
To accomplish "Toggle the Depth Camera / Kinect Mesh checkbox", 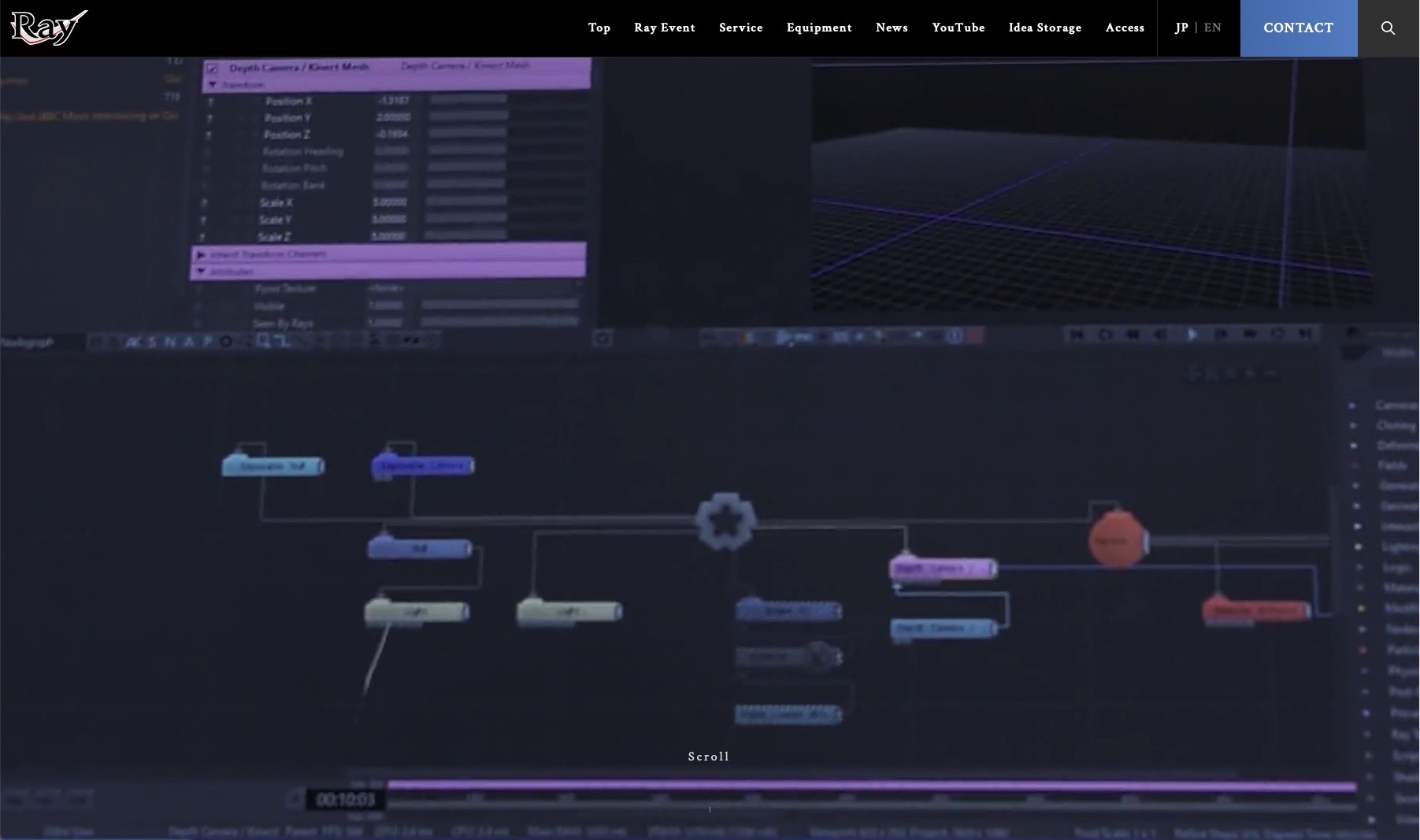I will pyautogui.click(x=212, y=68).
